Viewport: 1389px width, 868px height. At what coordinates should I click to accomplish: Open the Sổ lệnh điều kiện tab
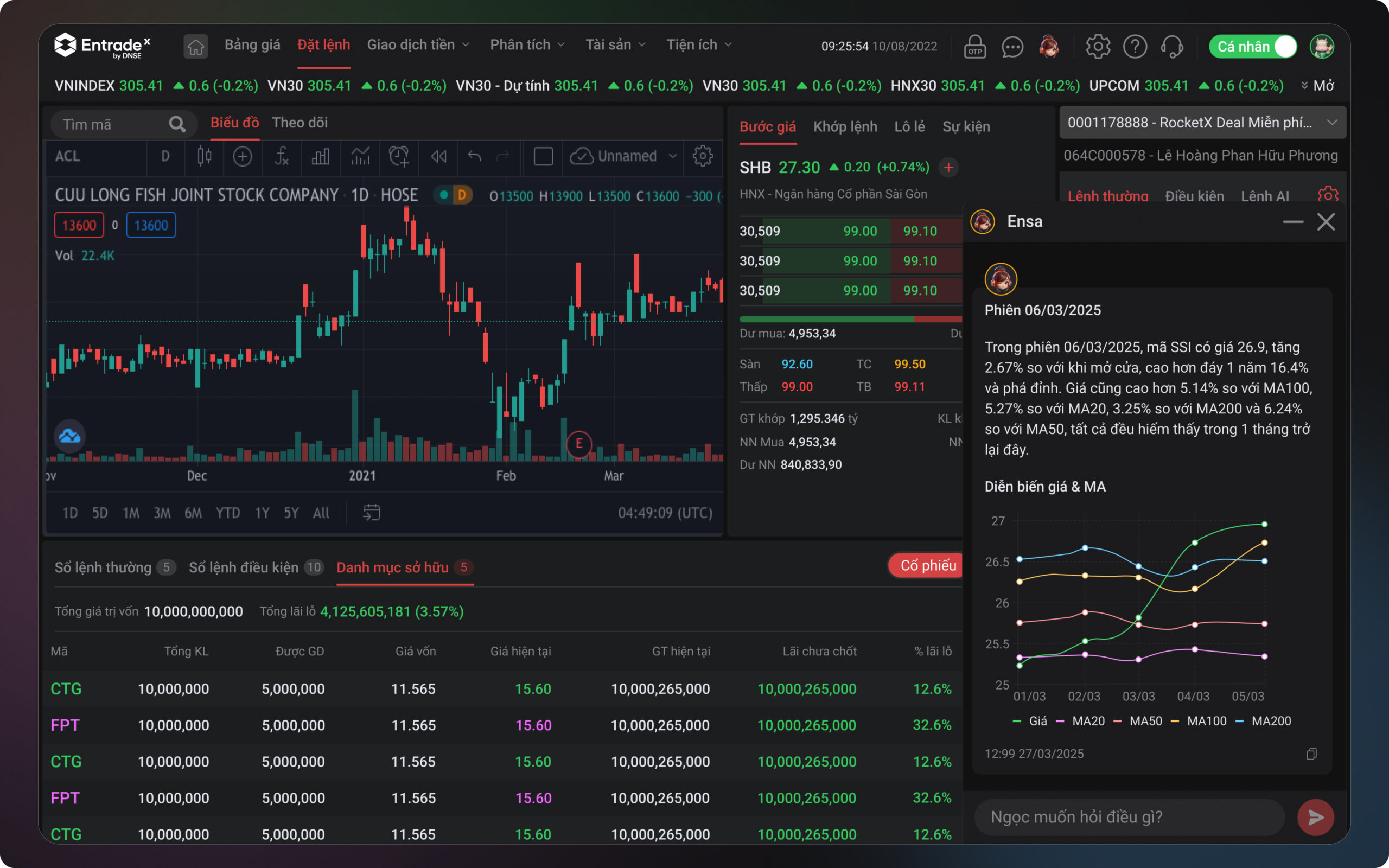[244, 567]
